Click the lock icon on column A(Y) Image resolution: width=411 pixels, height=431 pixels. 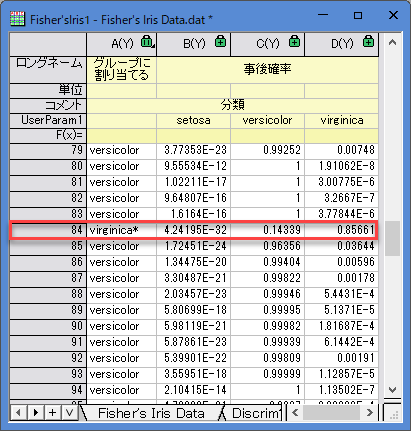point(146,42)
